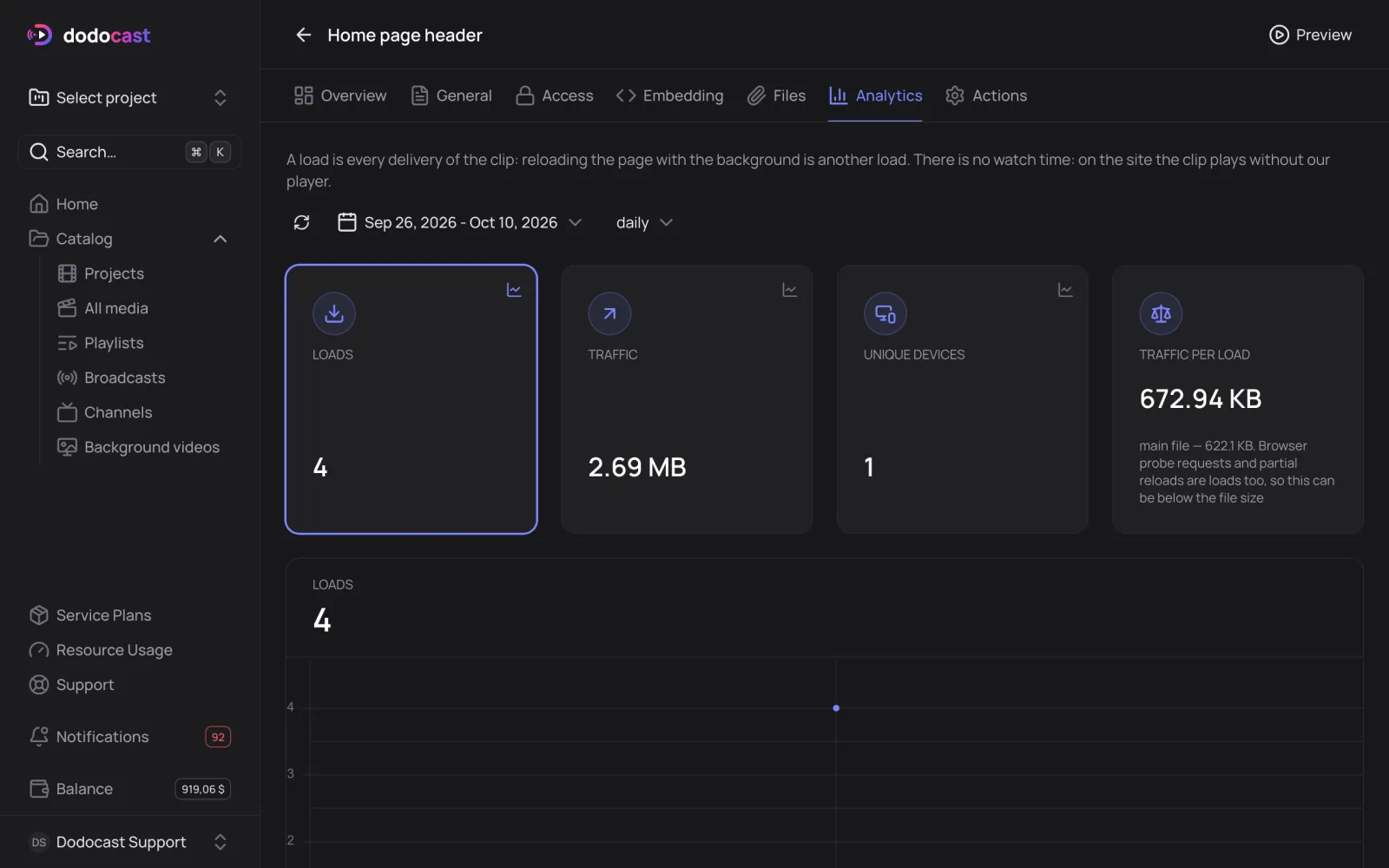Click the Search field in the sidebar

tap(128, 152)
